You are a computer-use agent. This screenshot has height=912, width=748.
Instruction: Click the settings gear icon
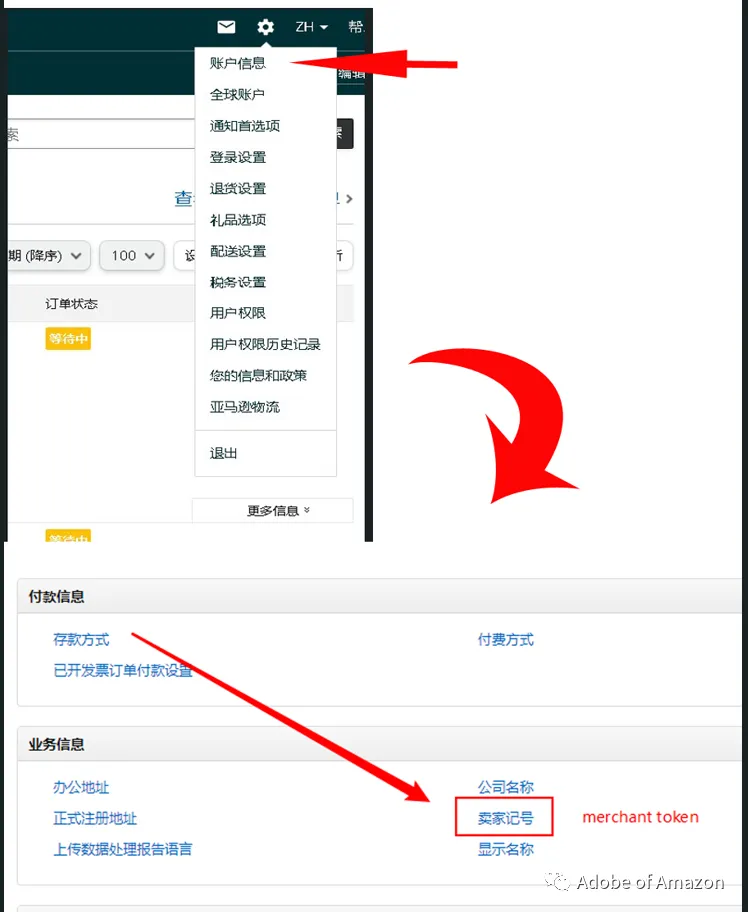click(266, 27)
